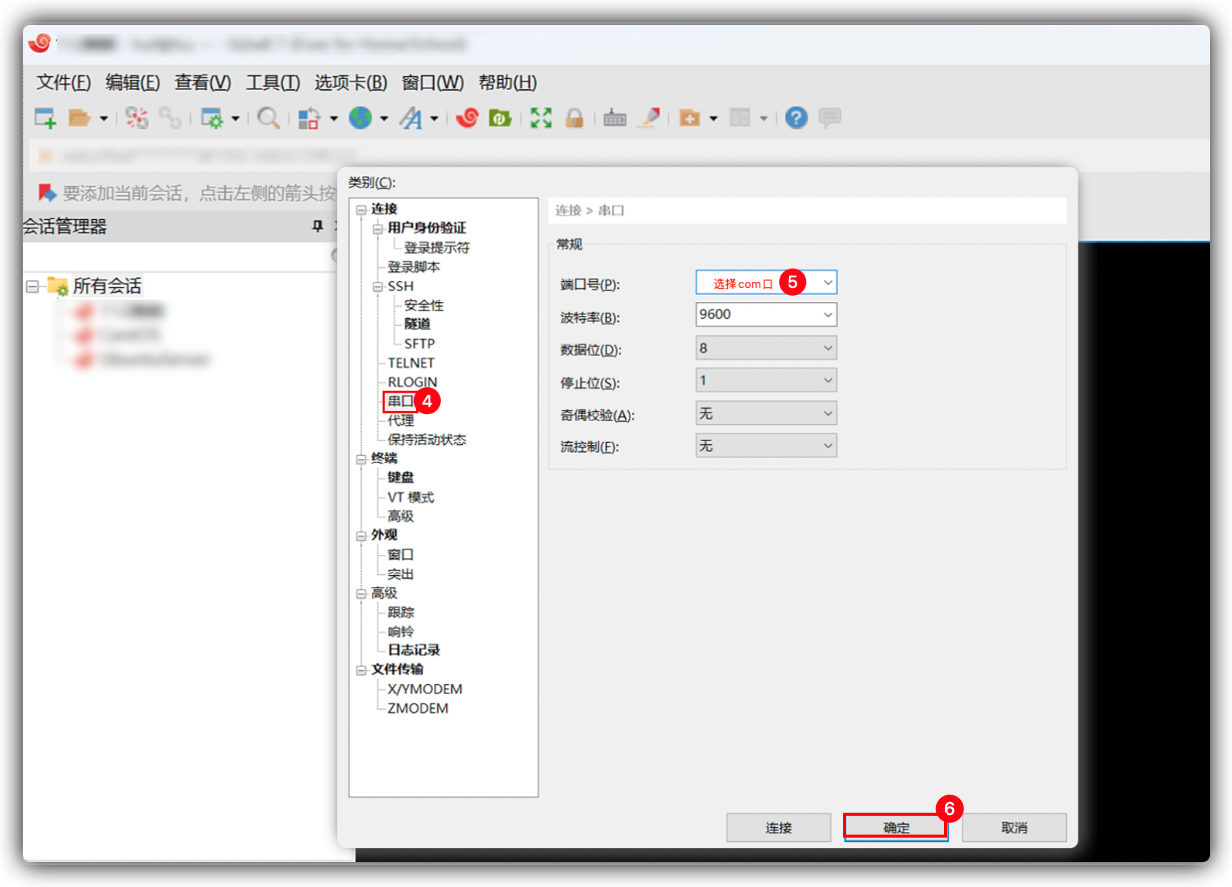
Task: Click the magnifier Find icon
Action: pos(268,118)
